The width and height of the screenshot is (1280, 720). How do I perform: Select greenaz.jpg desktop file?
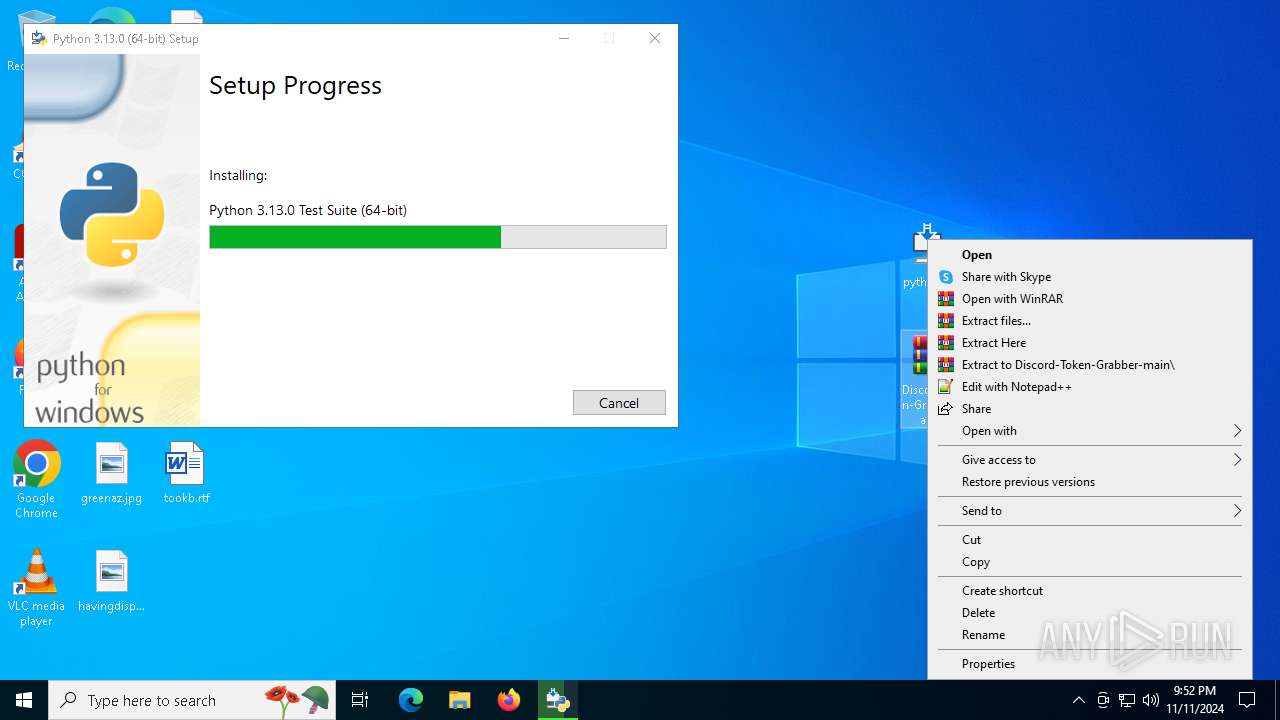pyautogui.click(x=111, y=473)
